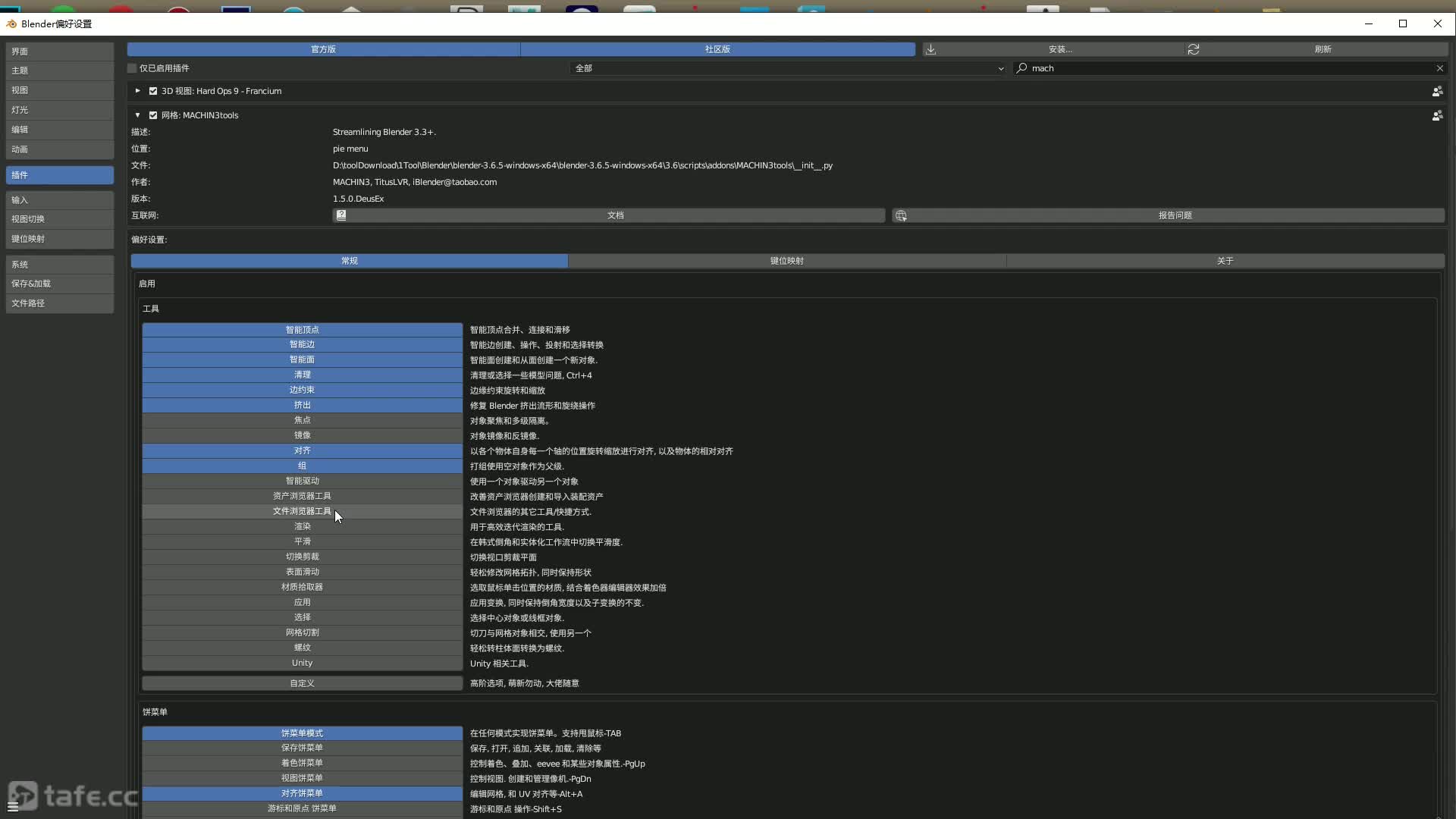Enable the 应用 tool
This screenshot has height=819, width=1456.
pyautogui.click(x=302, y=602)
